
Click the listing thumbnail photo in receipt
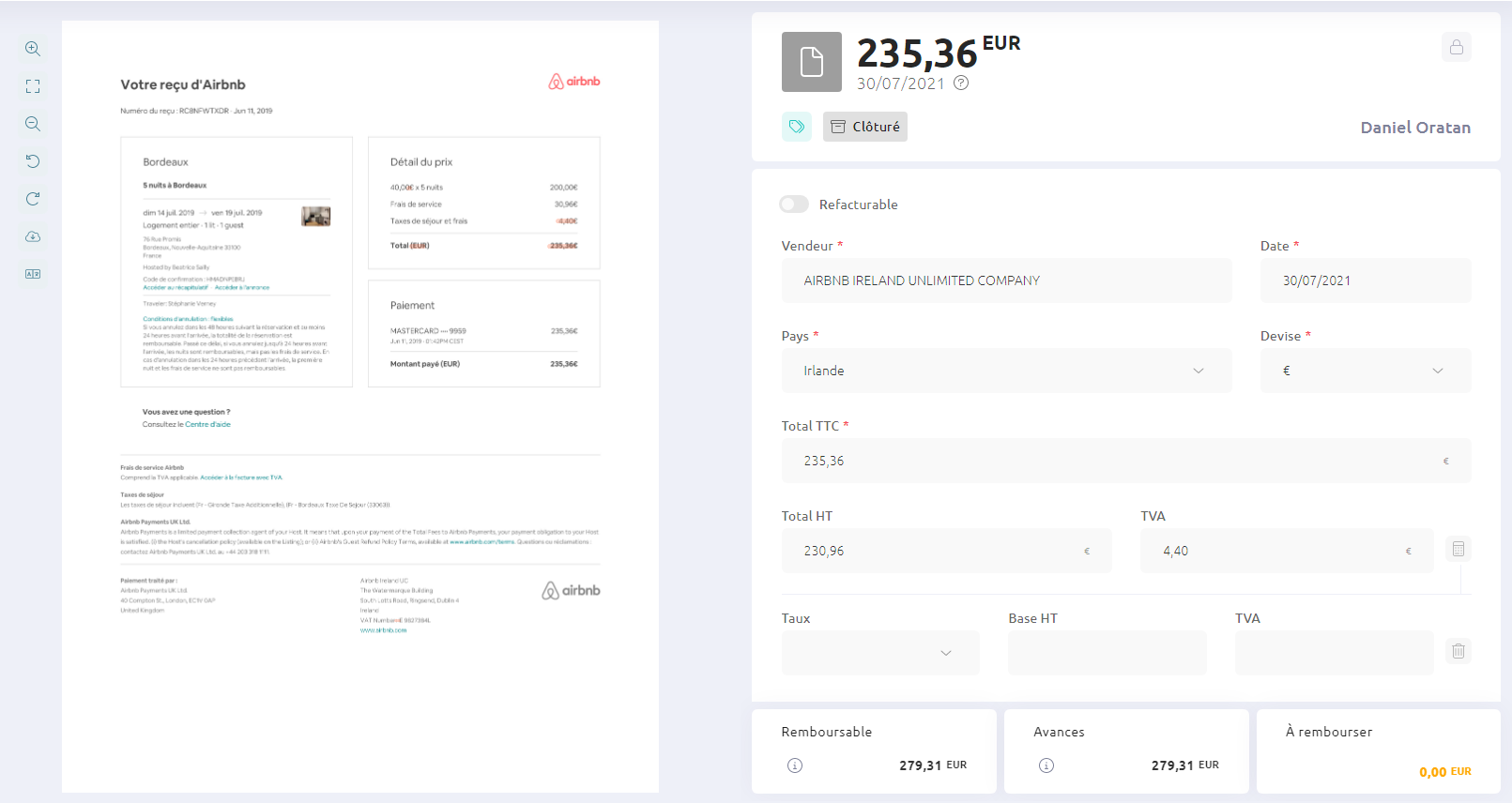316,217
